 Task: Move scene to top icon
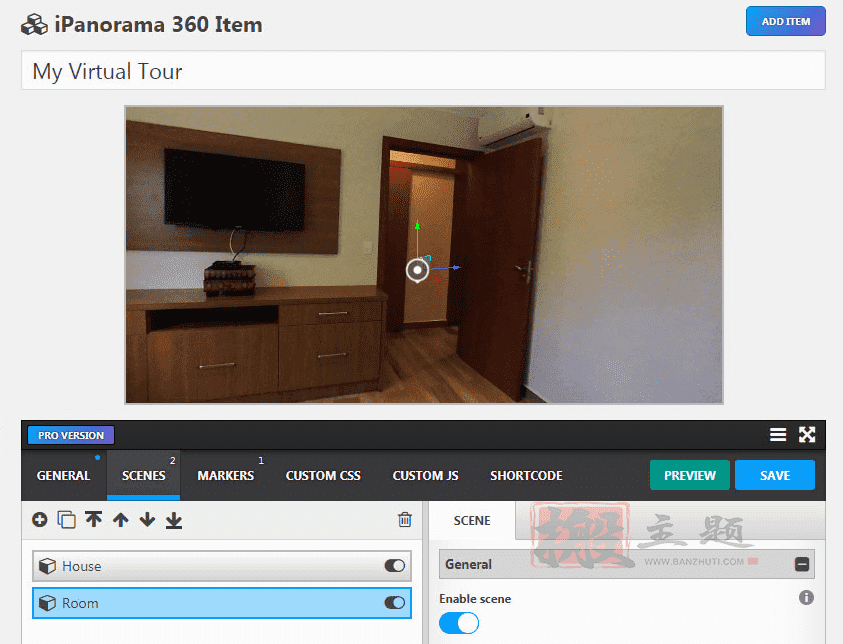coord(94,520)
